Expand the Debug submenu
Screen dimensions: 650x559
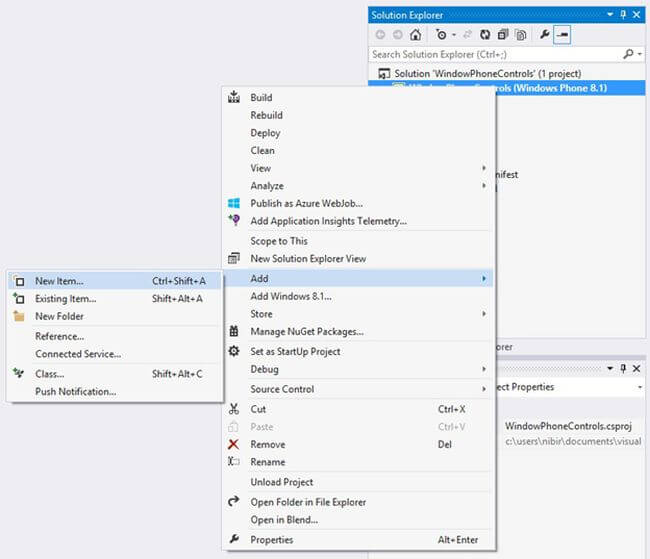click(359, 369)
